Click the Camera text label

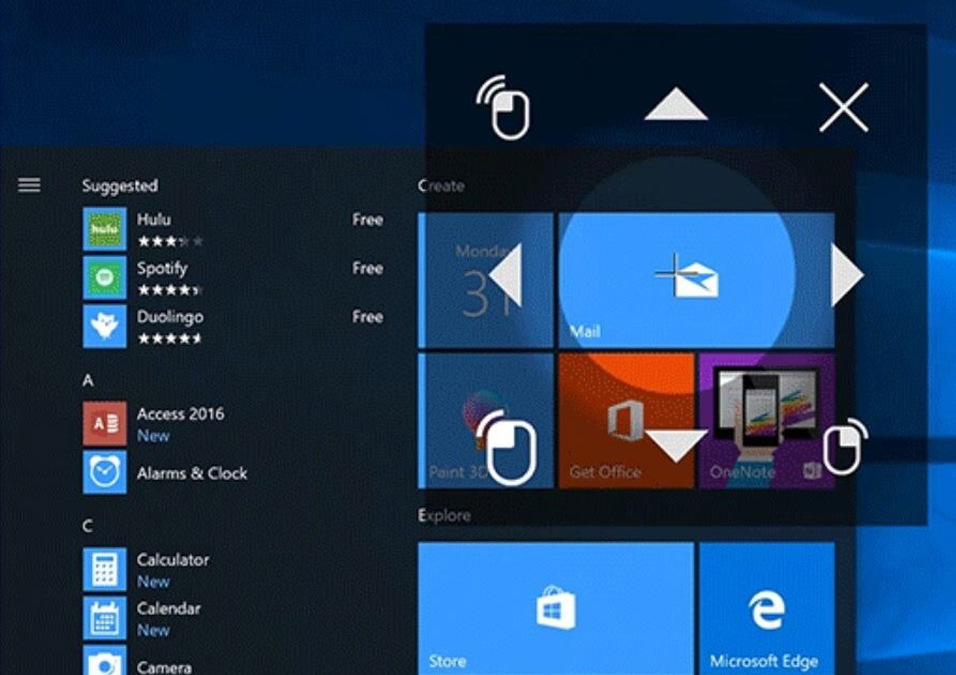164,667
